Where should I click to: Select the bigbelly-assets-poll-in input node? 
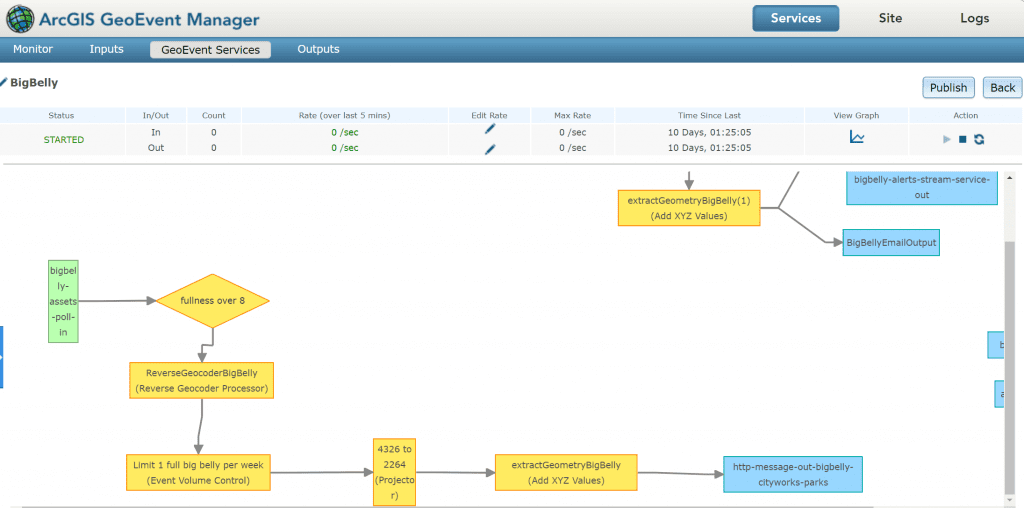63,302
